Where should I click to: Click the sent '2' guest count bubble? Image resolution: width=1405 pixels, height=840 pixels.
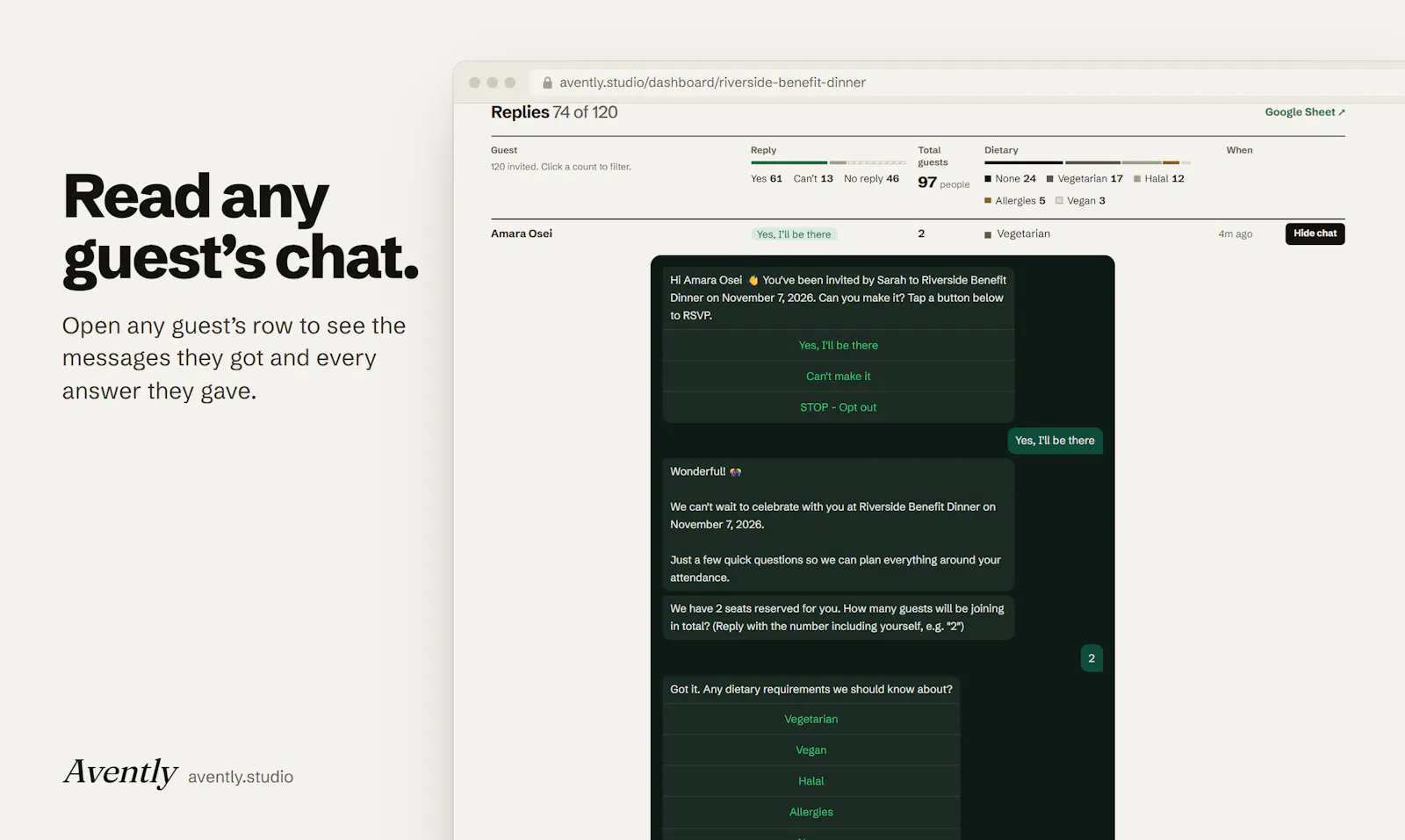pos(1092,658)
